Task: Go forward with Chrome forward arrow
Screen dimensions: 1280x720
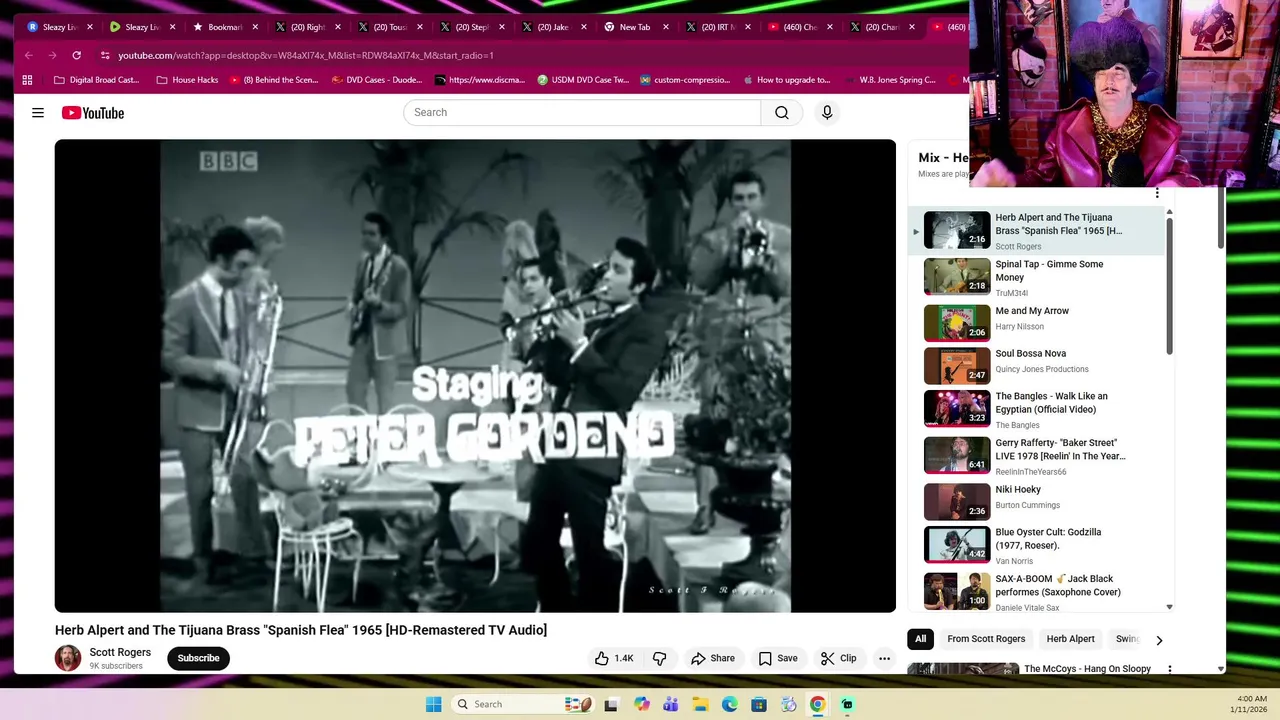Action: click(52, 55)
